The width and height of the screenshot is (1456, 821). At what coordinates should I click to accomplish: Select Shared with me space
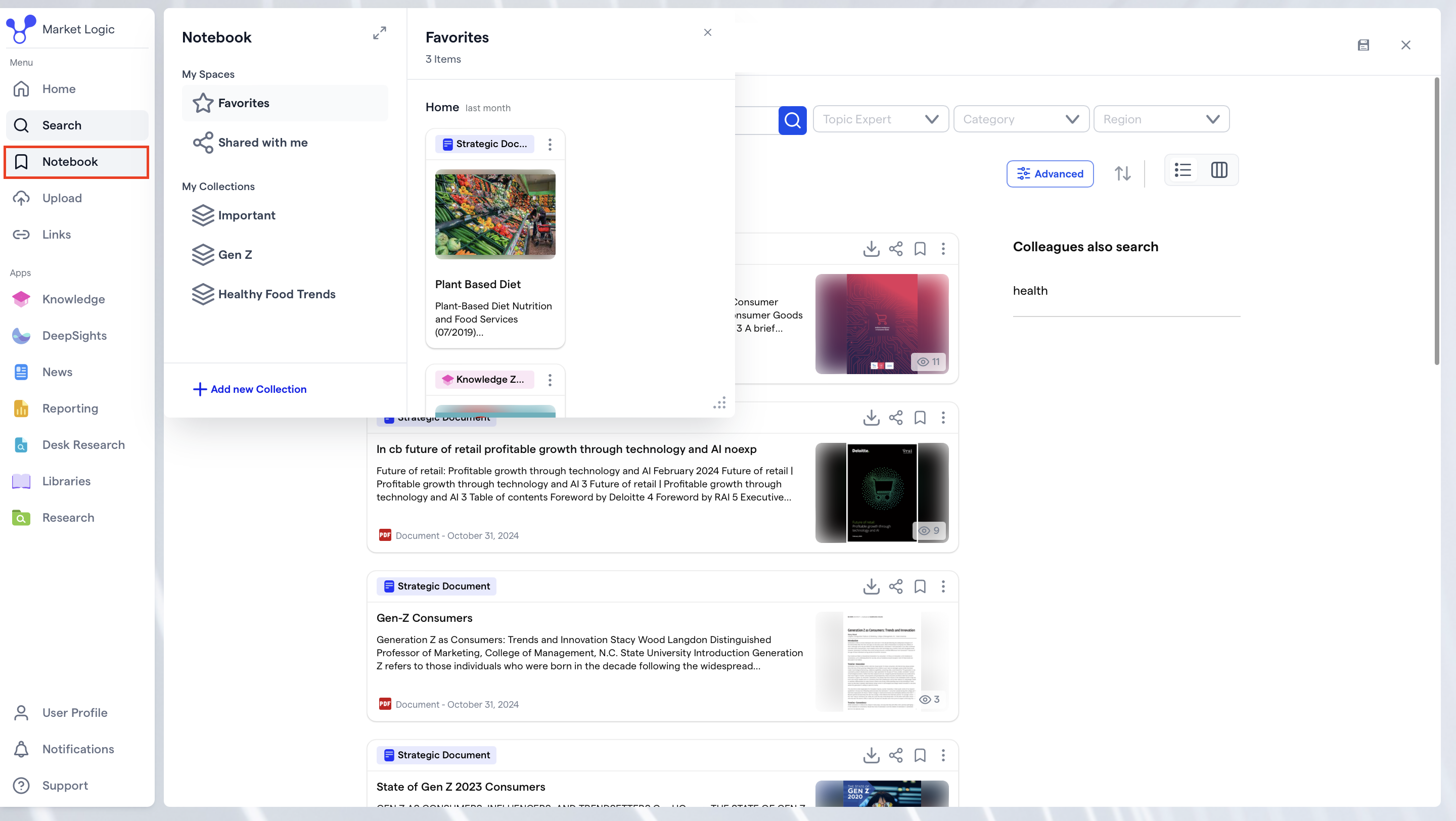tap(262, 143)
